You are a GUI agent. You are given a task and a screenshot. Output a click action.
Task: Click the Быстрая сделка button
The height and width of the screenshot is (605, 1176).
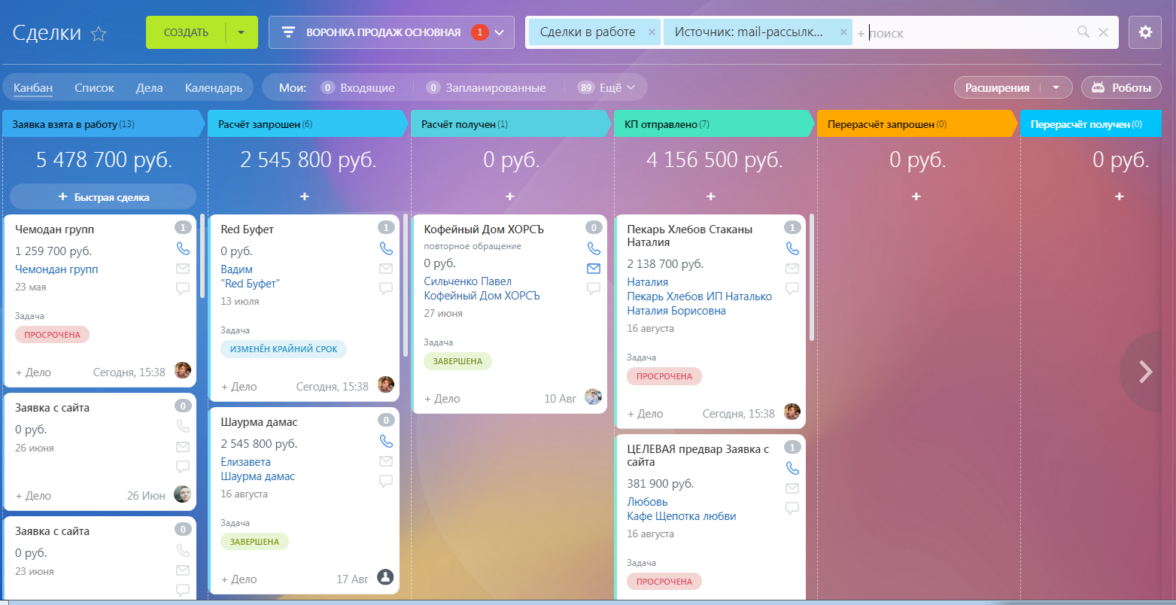(x=103, y=197)
